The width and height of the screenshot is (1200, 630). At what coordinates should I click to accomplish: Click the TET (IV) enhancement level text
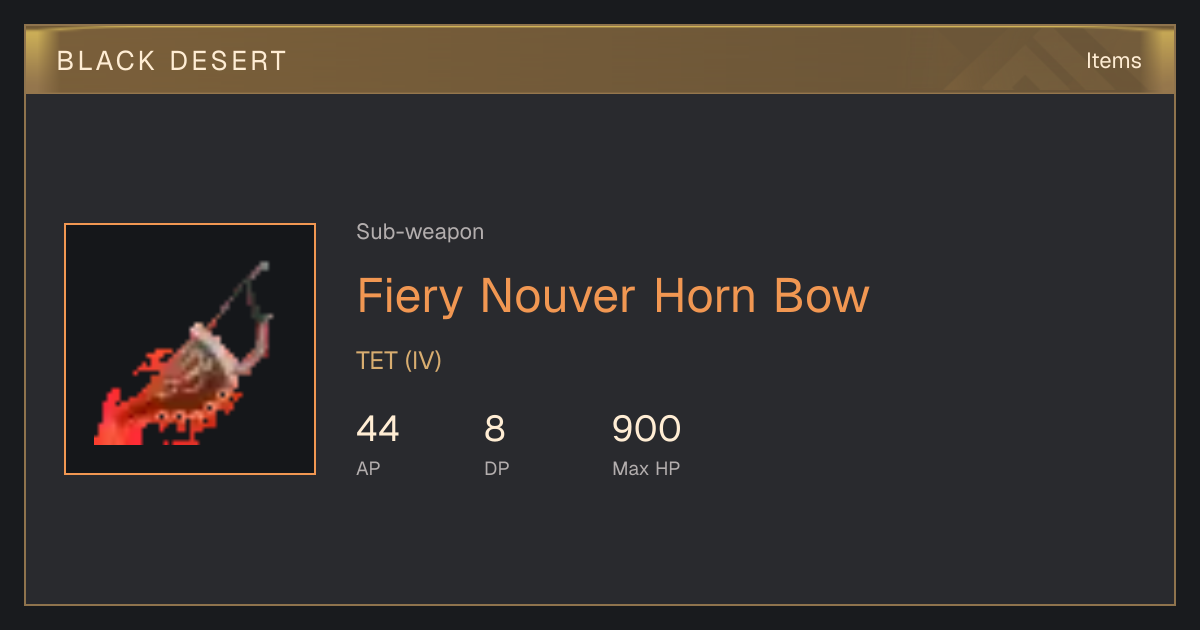coord(399,360)
